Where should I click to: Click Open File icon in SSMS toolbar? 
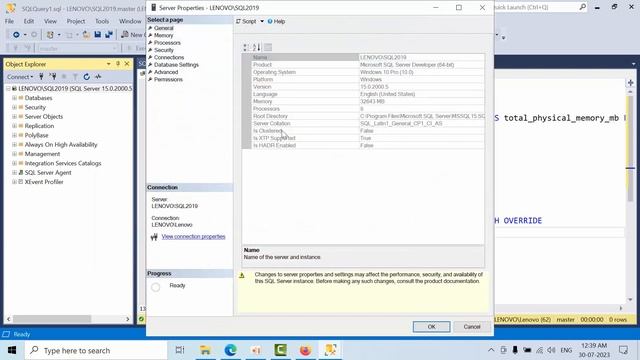coord(86,35)
